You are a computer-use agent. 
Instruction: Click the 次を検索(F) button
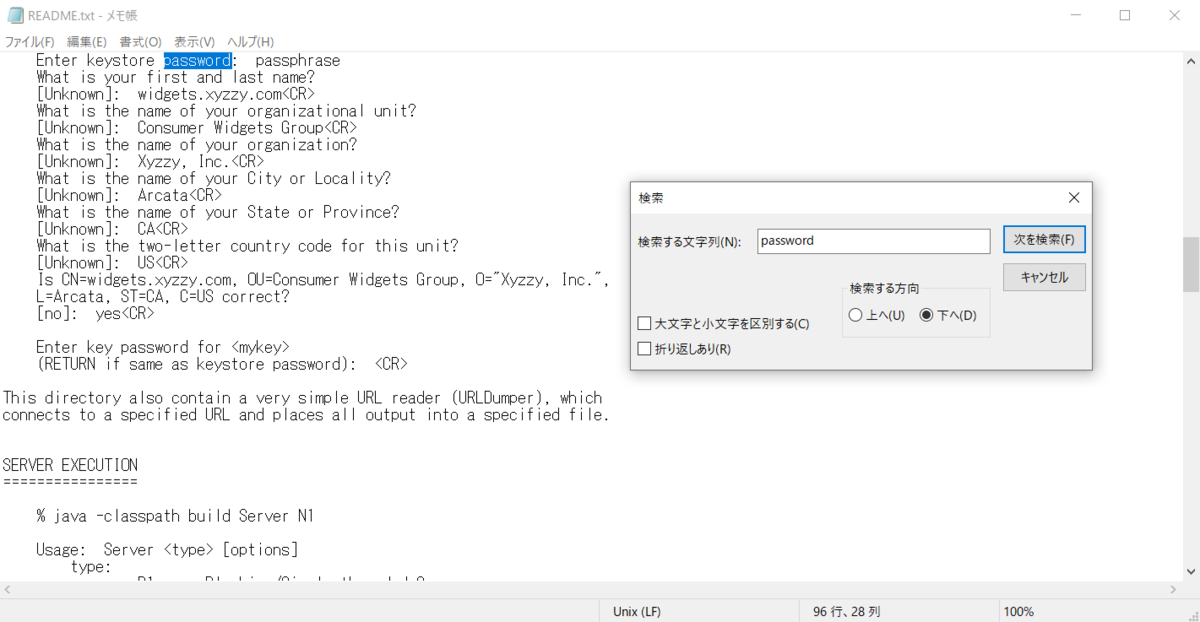point(1044,240)
